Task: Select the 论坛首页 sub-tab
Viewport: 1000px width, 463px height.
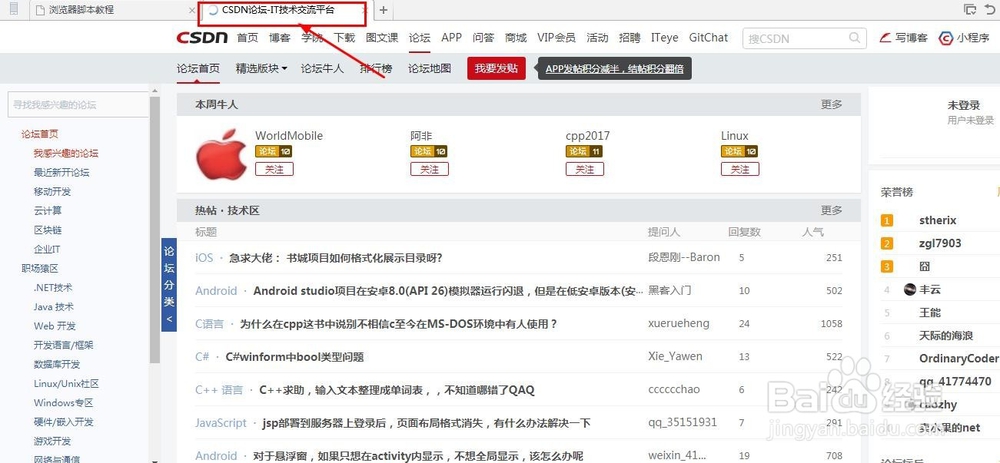Action: [198, 68]
